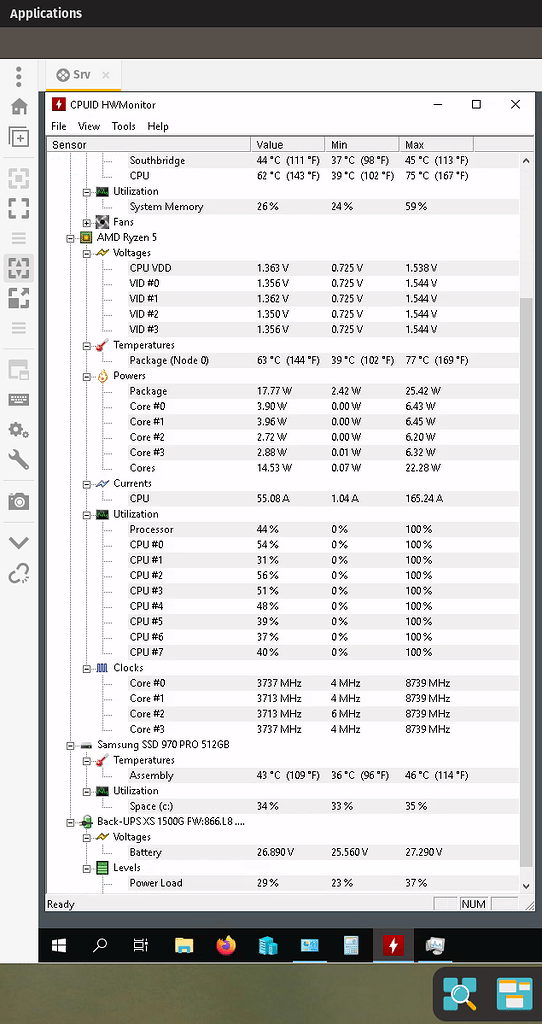Collapse the Powers section
This screenshot has width=542, height=1024.
87,376
